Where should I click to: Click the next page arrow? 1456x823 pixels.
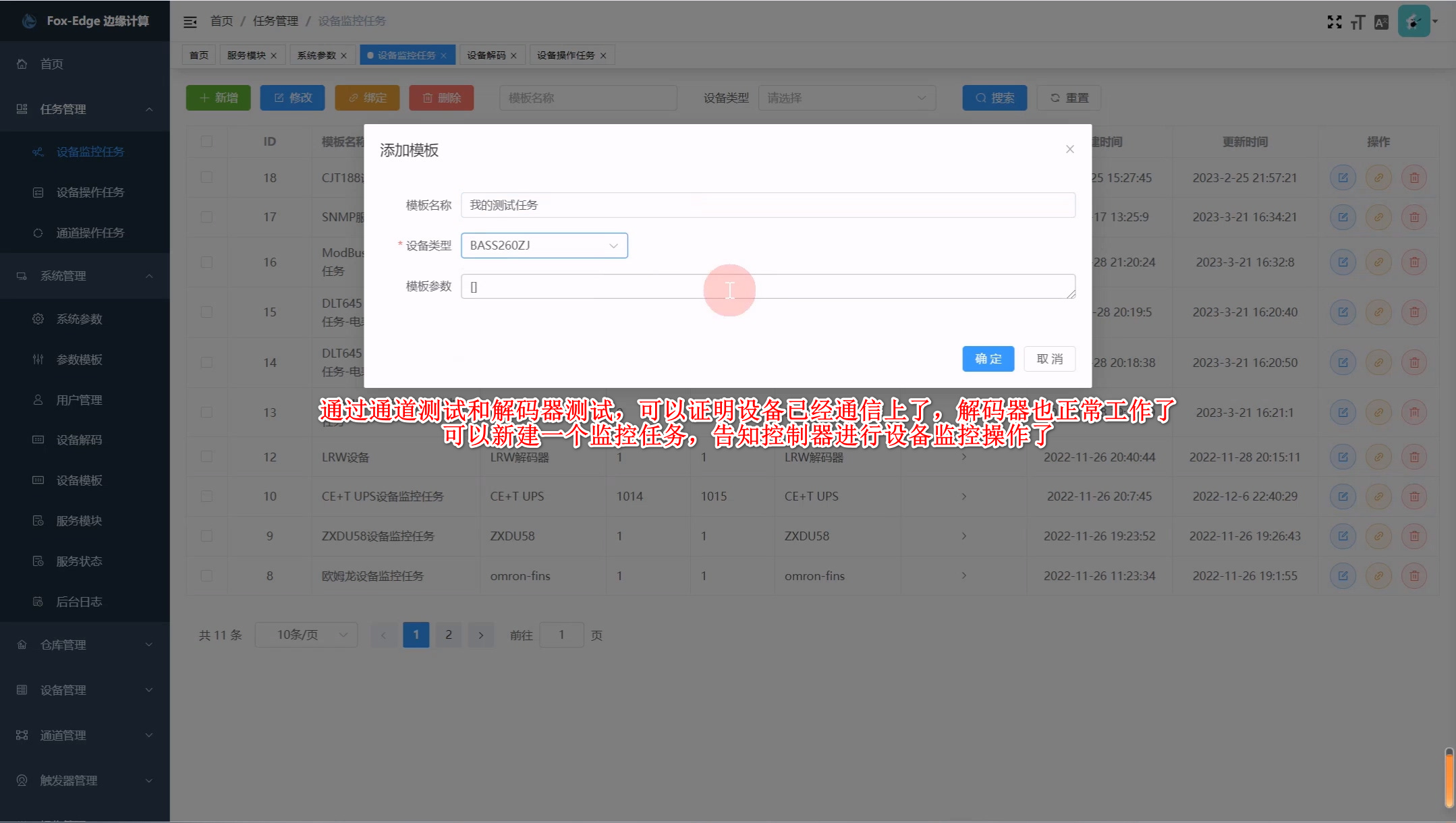click(481, 635)
